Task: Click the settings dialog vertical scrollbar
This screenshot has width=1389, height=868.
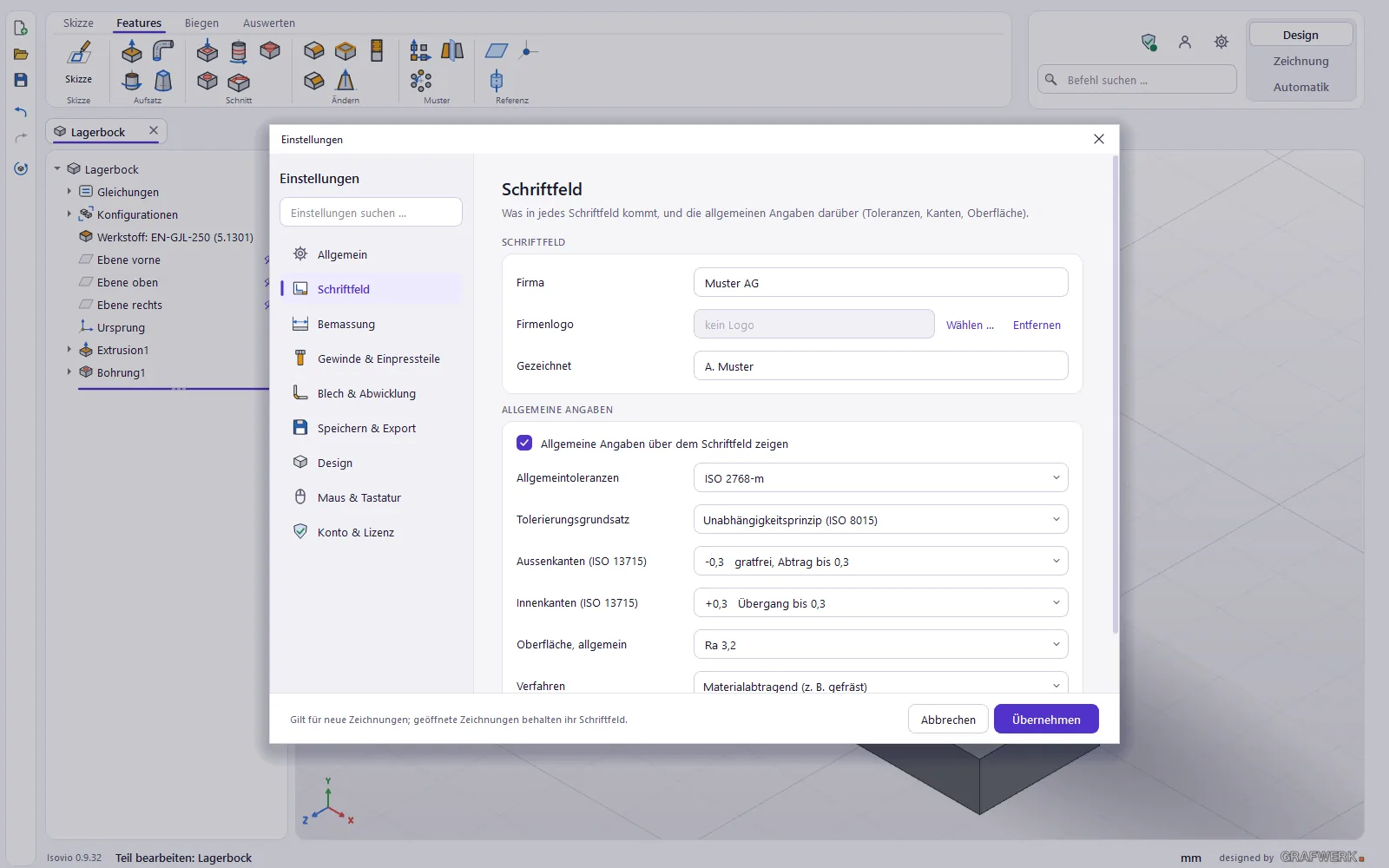Action: coord(1115,395)
